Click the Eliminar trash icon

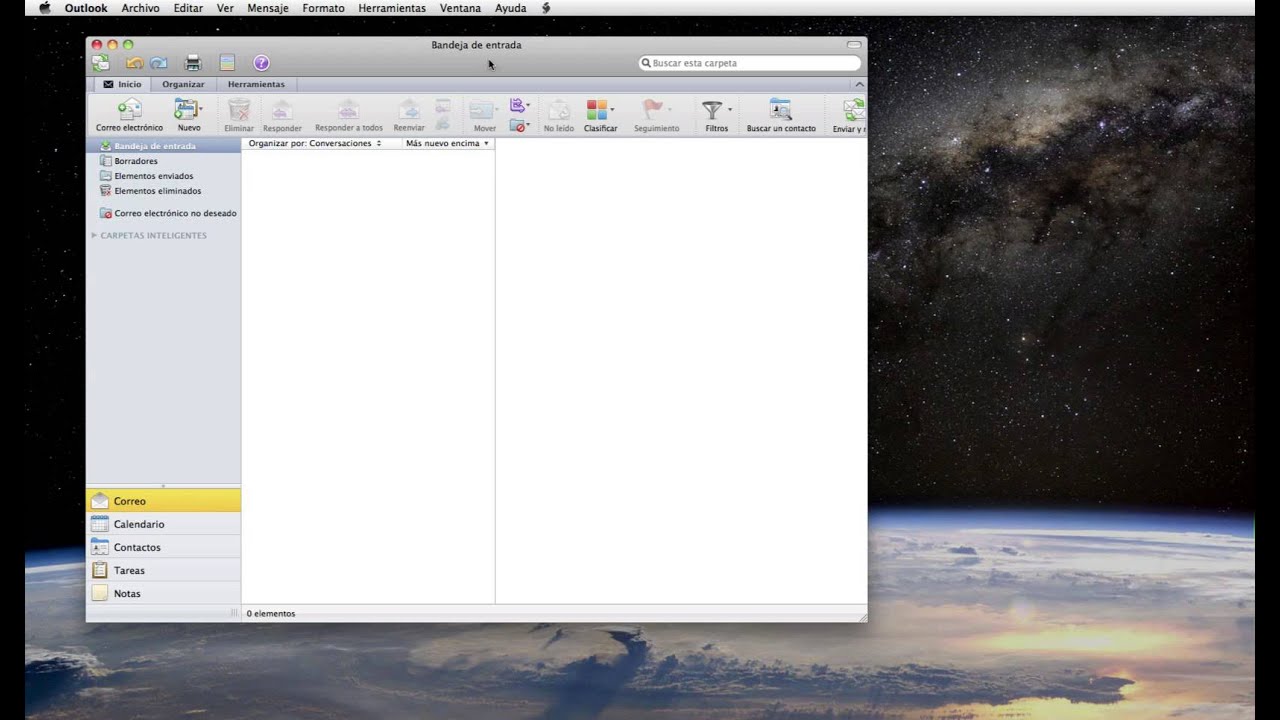point(239,110)
